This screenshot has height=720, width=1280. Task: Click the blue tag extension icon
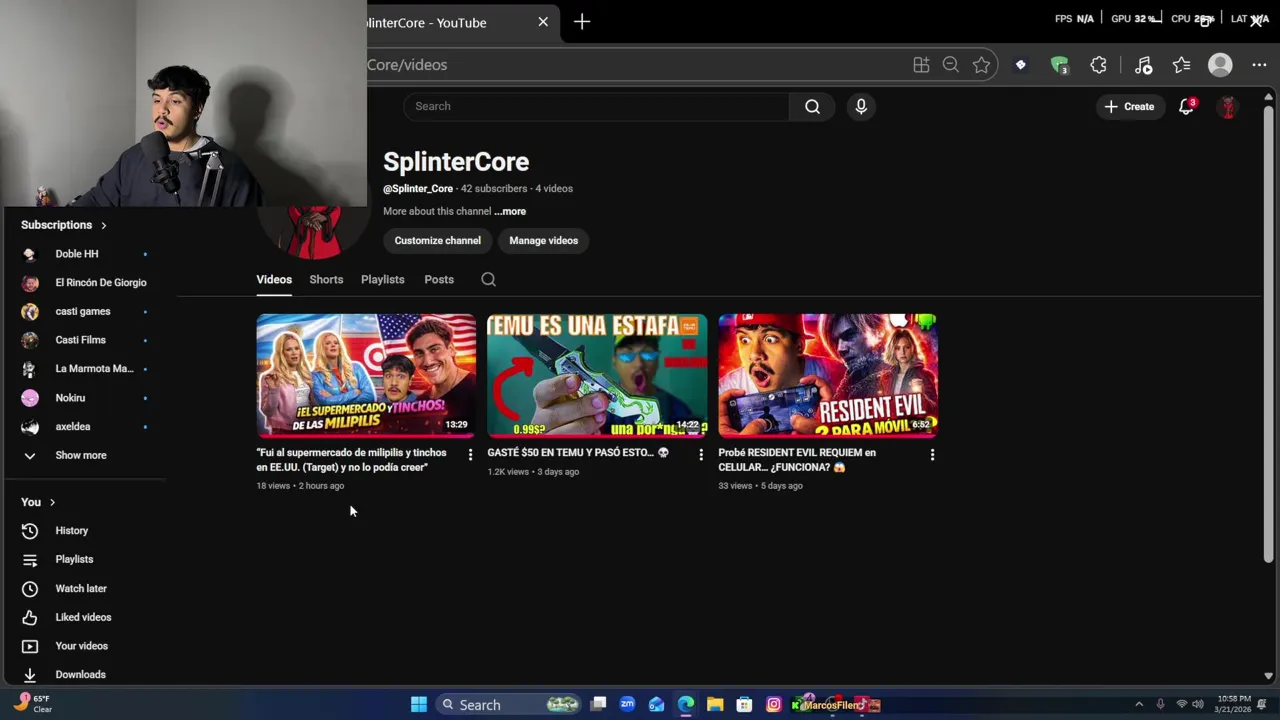click(x=1020, y=65)
